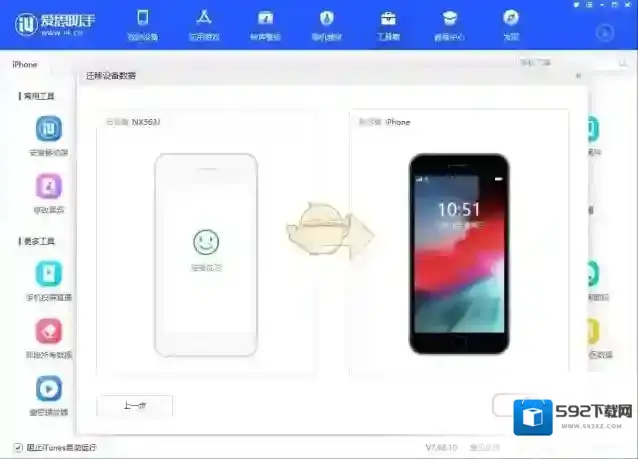Open the pink erase all data icon
638x459 pixels.
click(x=49, y=331)
